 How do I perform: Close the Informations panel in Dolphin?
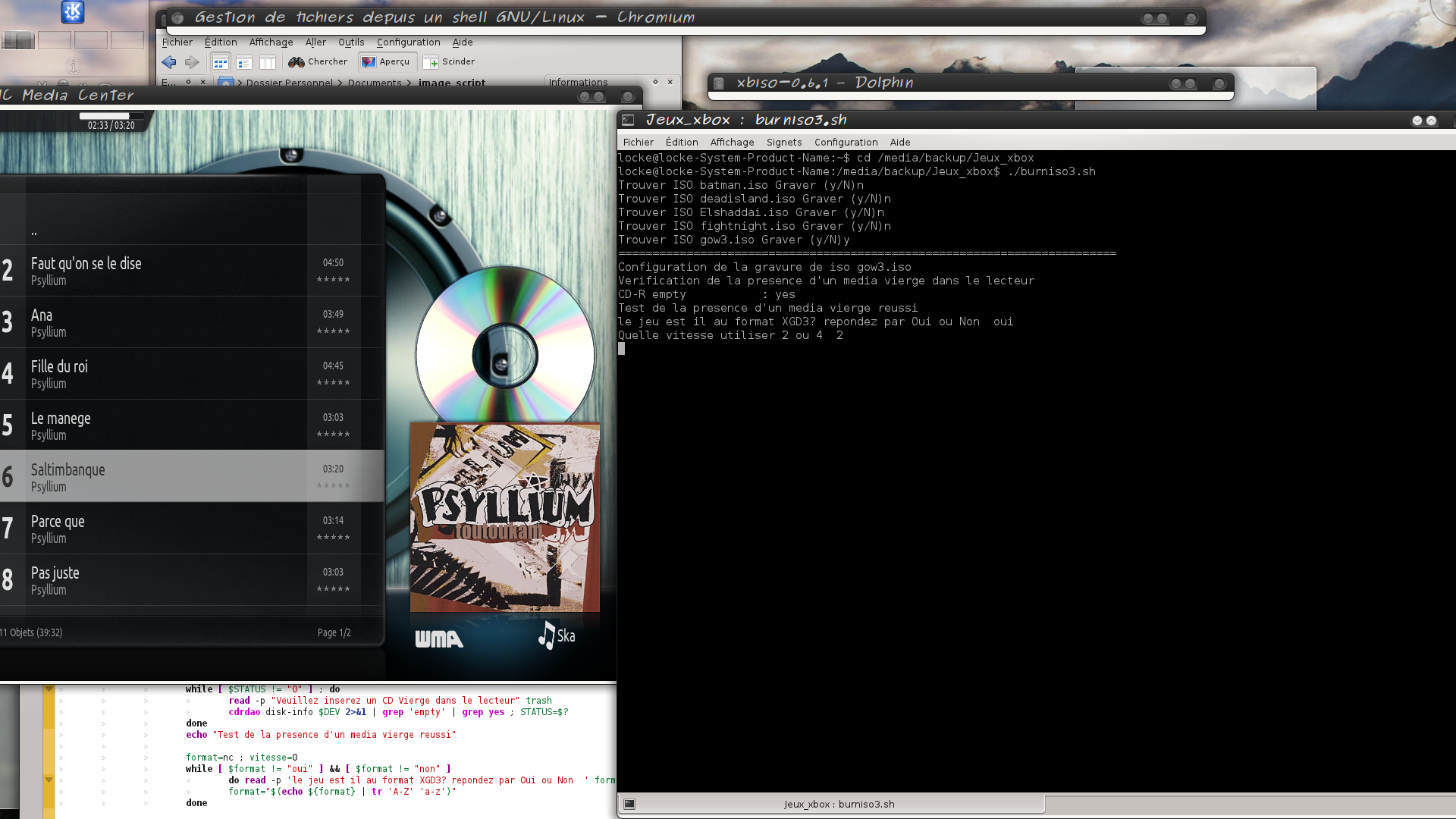670,82
